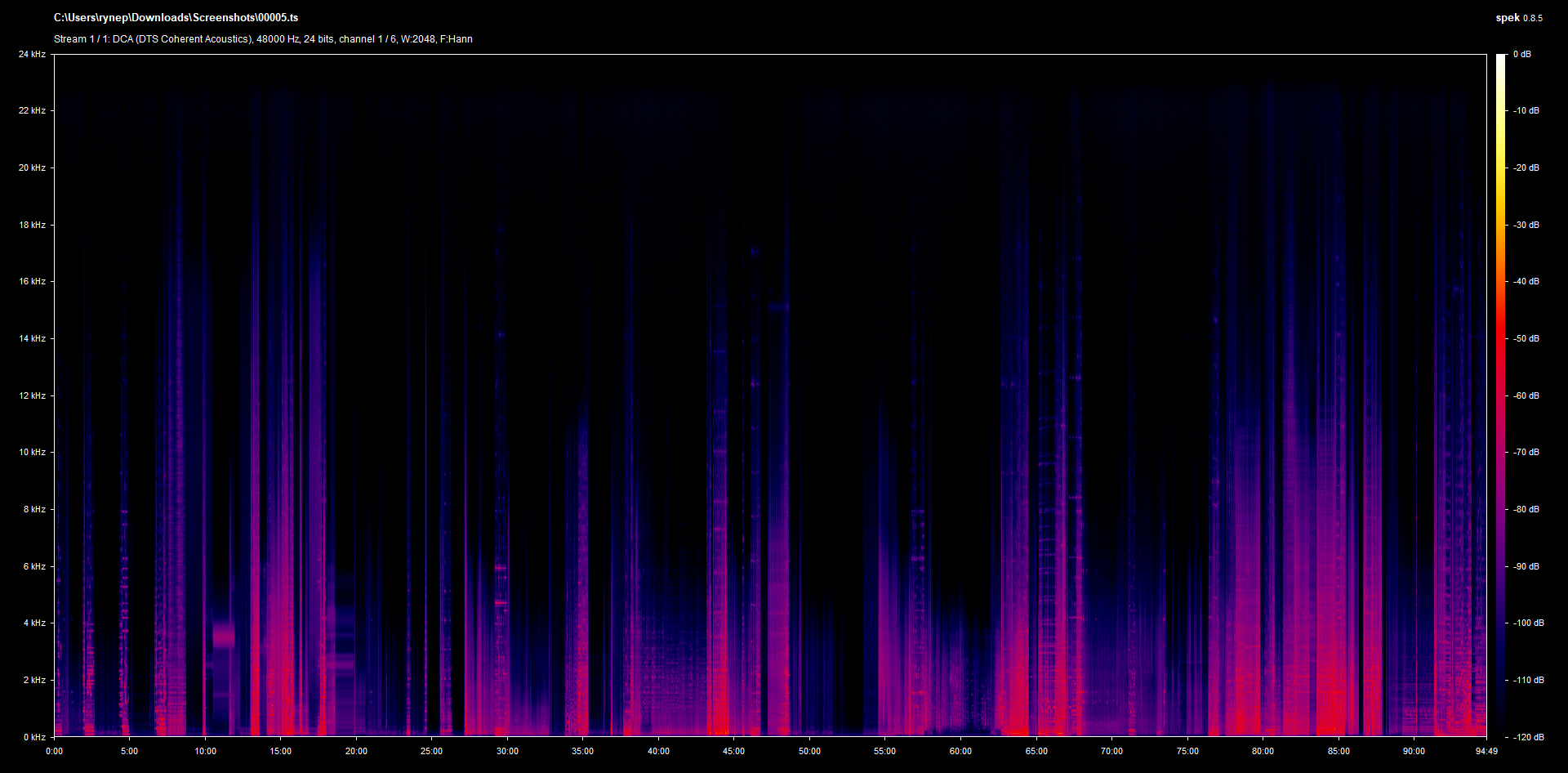Click the DTS stream info line
Image resolution: width=1568 pixels, height=773 pixels.
(x=263, y=39)
